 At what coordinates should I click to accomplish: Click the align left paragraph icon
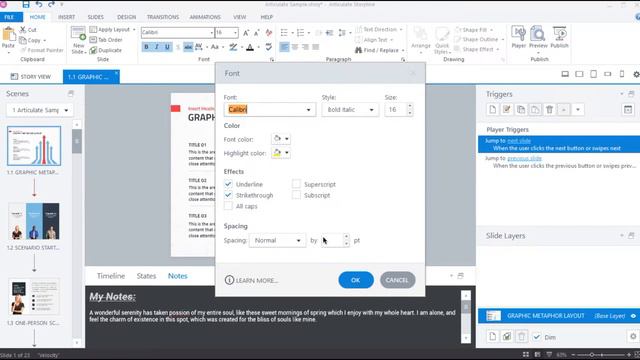284,47
